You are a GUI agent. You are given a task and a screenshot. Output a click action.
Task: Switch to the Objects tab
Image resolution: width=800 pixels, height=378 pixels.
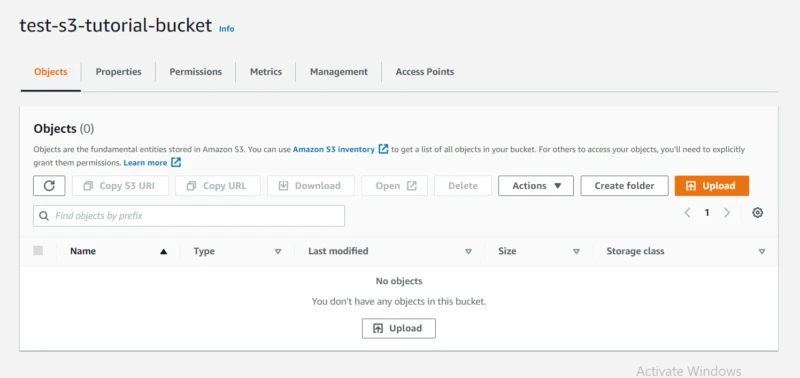[51, 72]
